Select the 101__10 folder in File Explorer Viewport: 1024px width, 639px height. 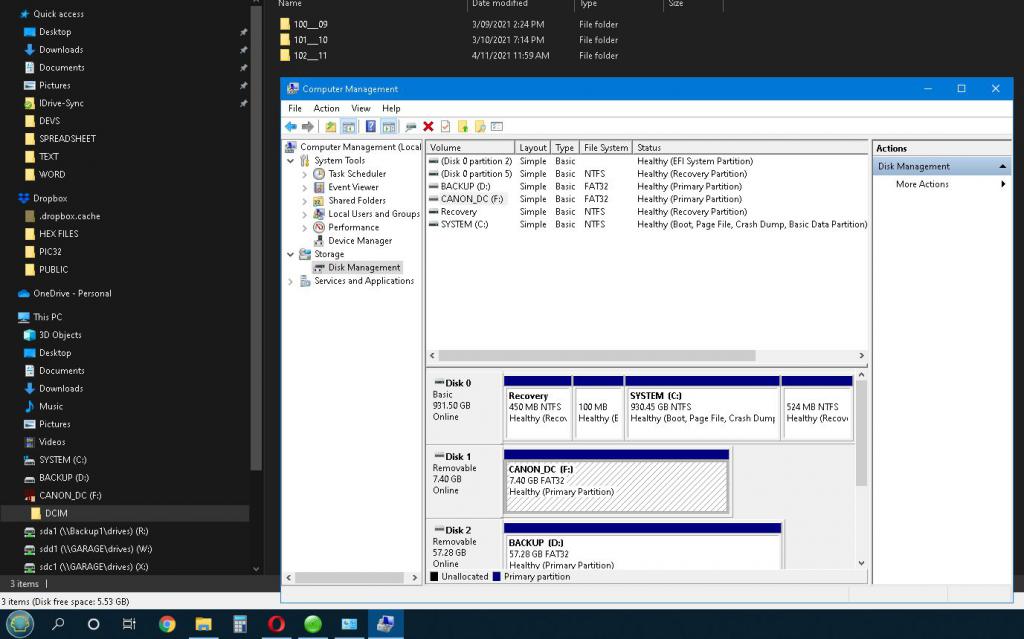[310, 40]
